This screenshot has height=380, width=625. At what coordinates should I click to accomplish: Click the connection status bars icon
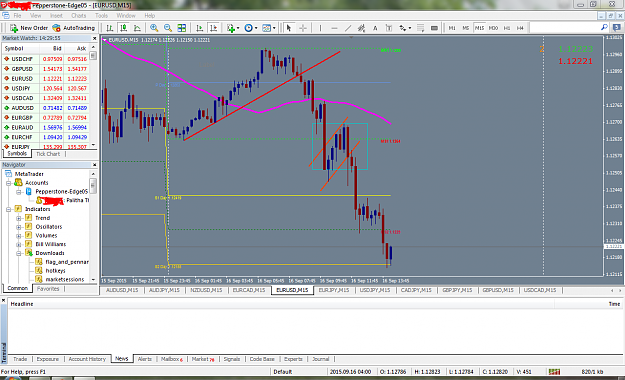click(x=554, y=372)
